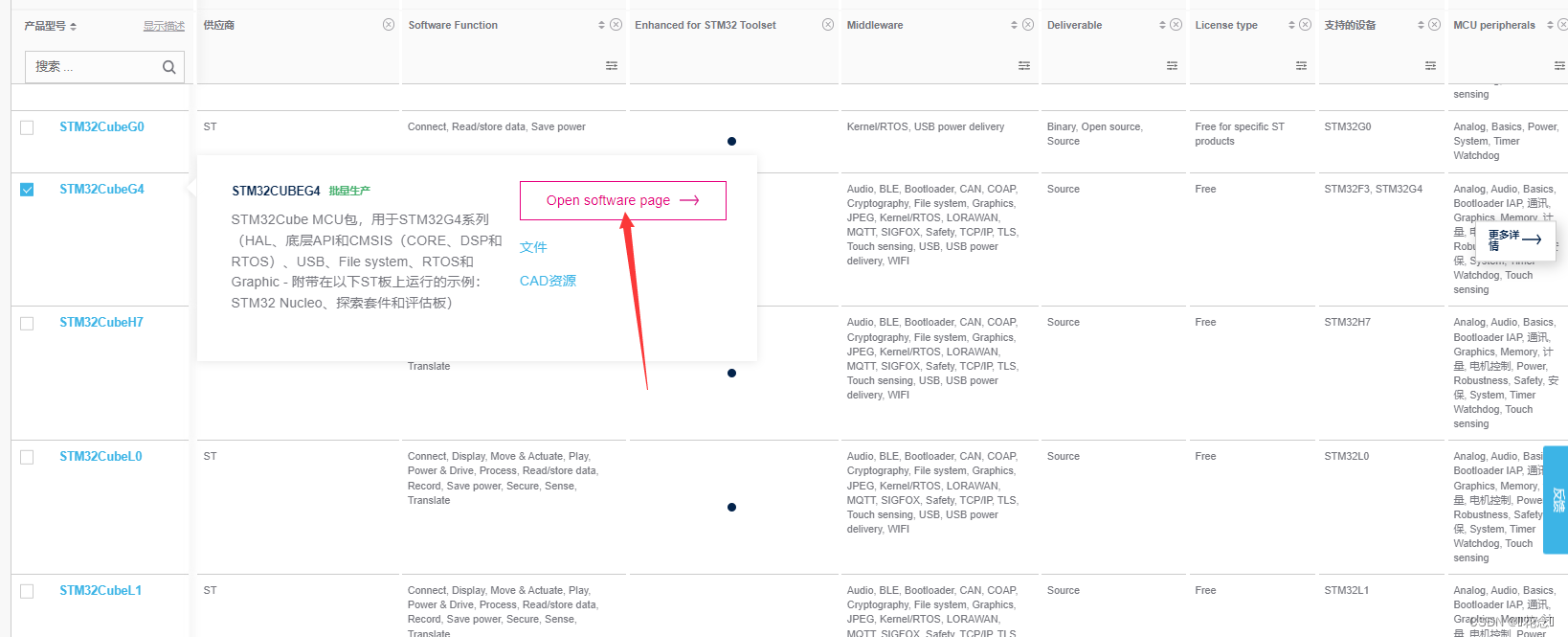Open the STM32CubeG4 product link
Screen dimensions: 1568x637
pos(101,189)
